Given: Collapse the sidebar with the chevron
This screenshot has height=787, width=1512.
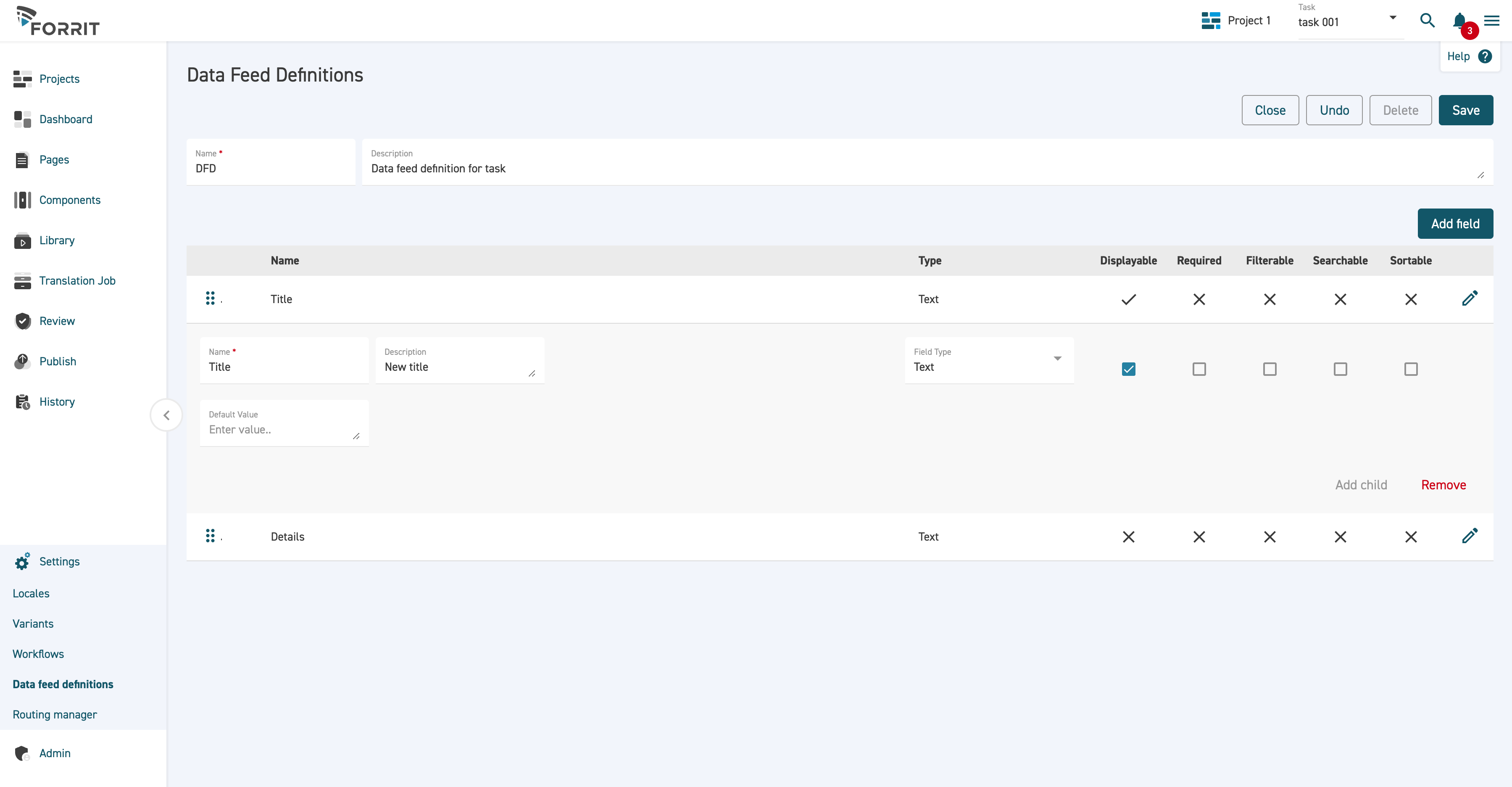Looking at the screenshot, I should click(x=166, y=415).
